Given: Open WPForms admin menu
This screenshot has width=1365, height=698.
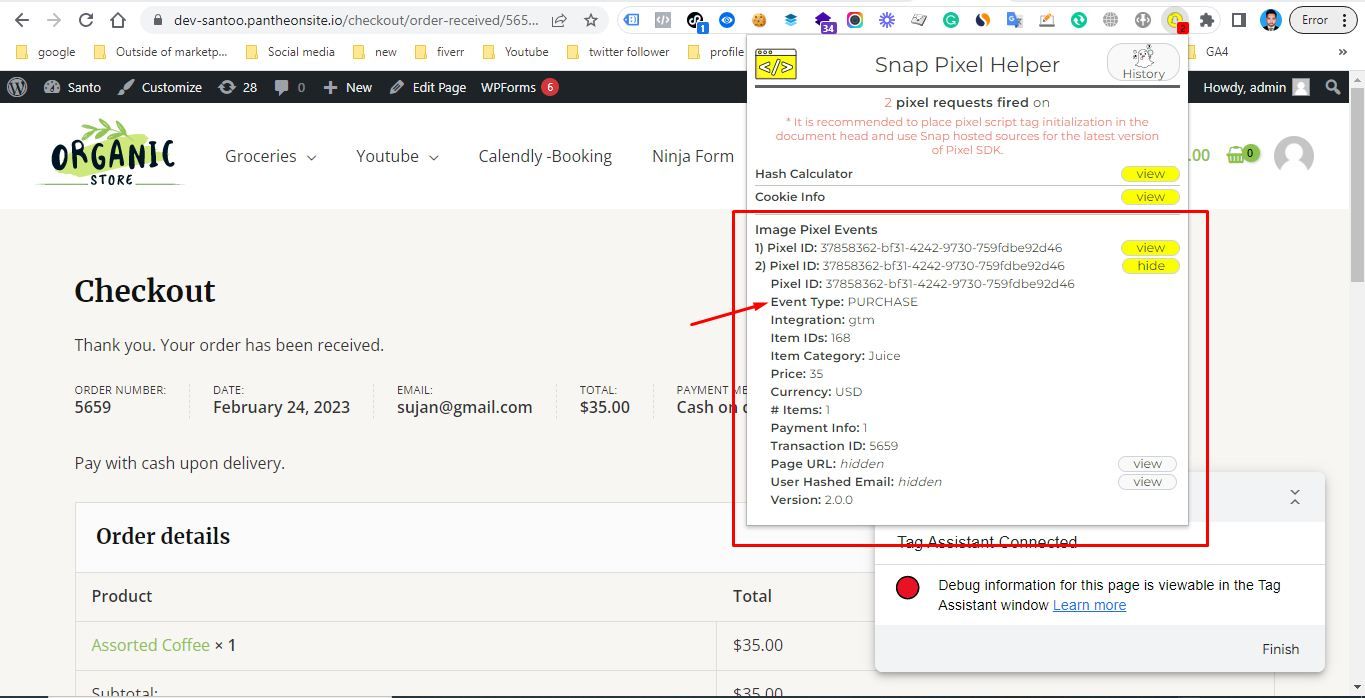Looking at the screenshot, I should pos(519,87).
